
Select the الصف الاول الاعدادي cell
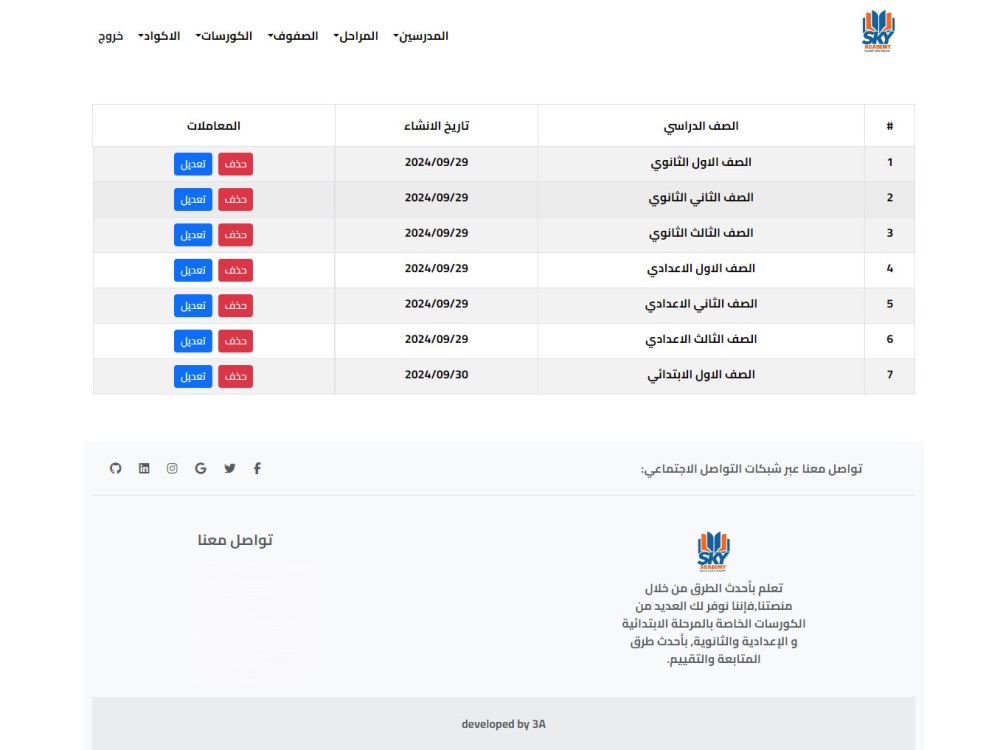tap(701, 268)
